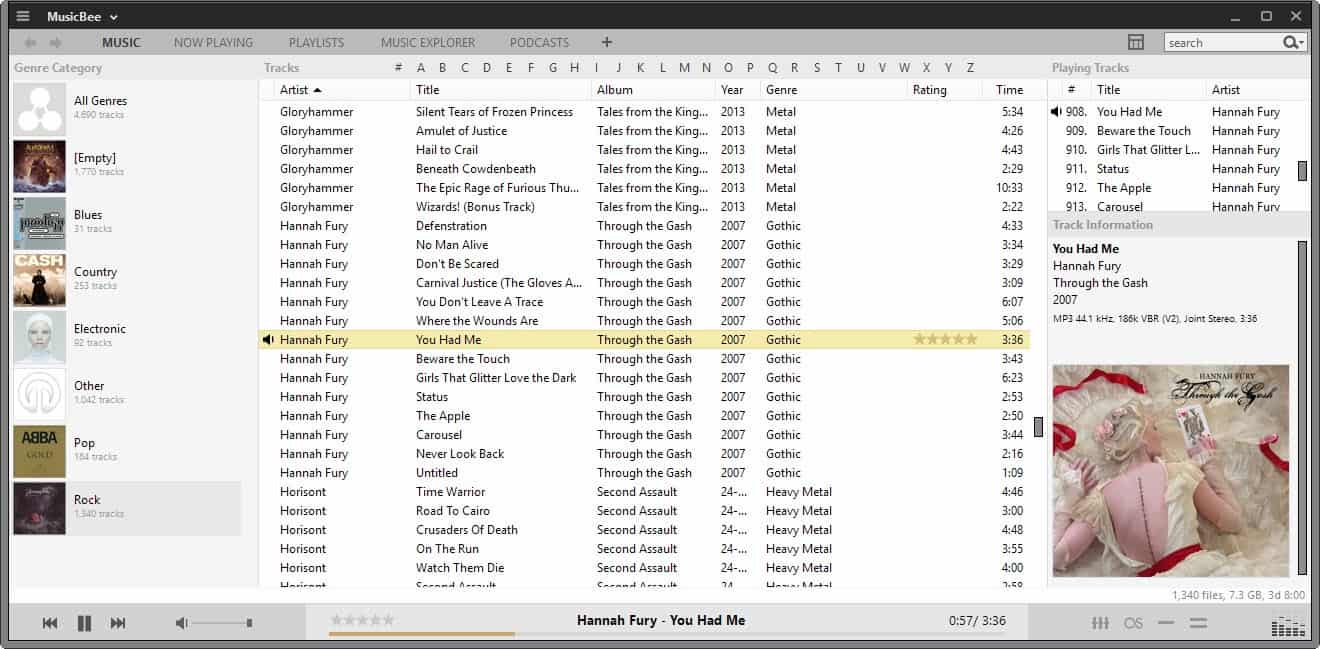Open the hamburger menu in the title bar
This screenshot has width=1320, height=649.
22,16
